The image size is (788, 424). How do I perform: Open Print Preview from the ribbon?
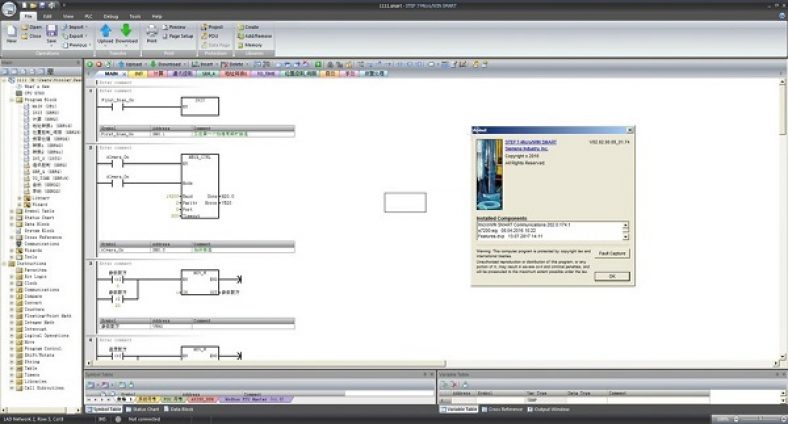174,27
